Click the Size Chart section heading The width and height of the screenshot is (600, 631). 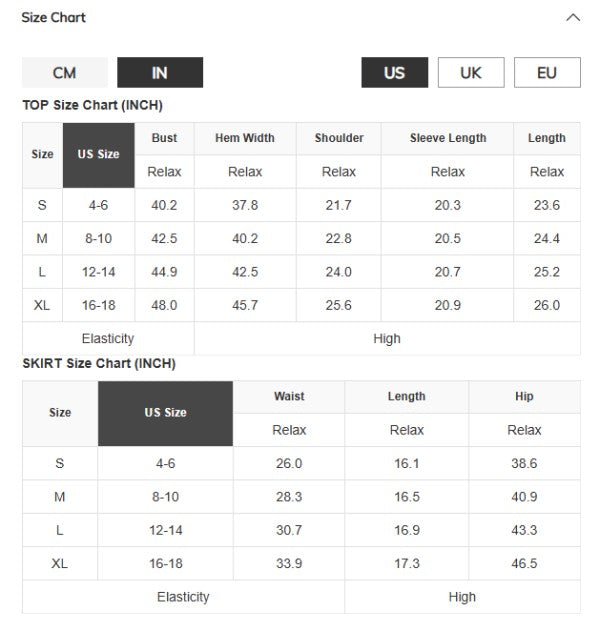point(54,17)
